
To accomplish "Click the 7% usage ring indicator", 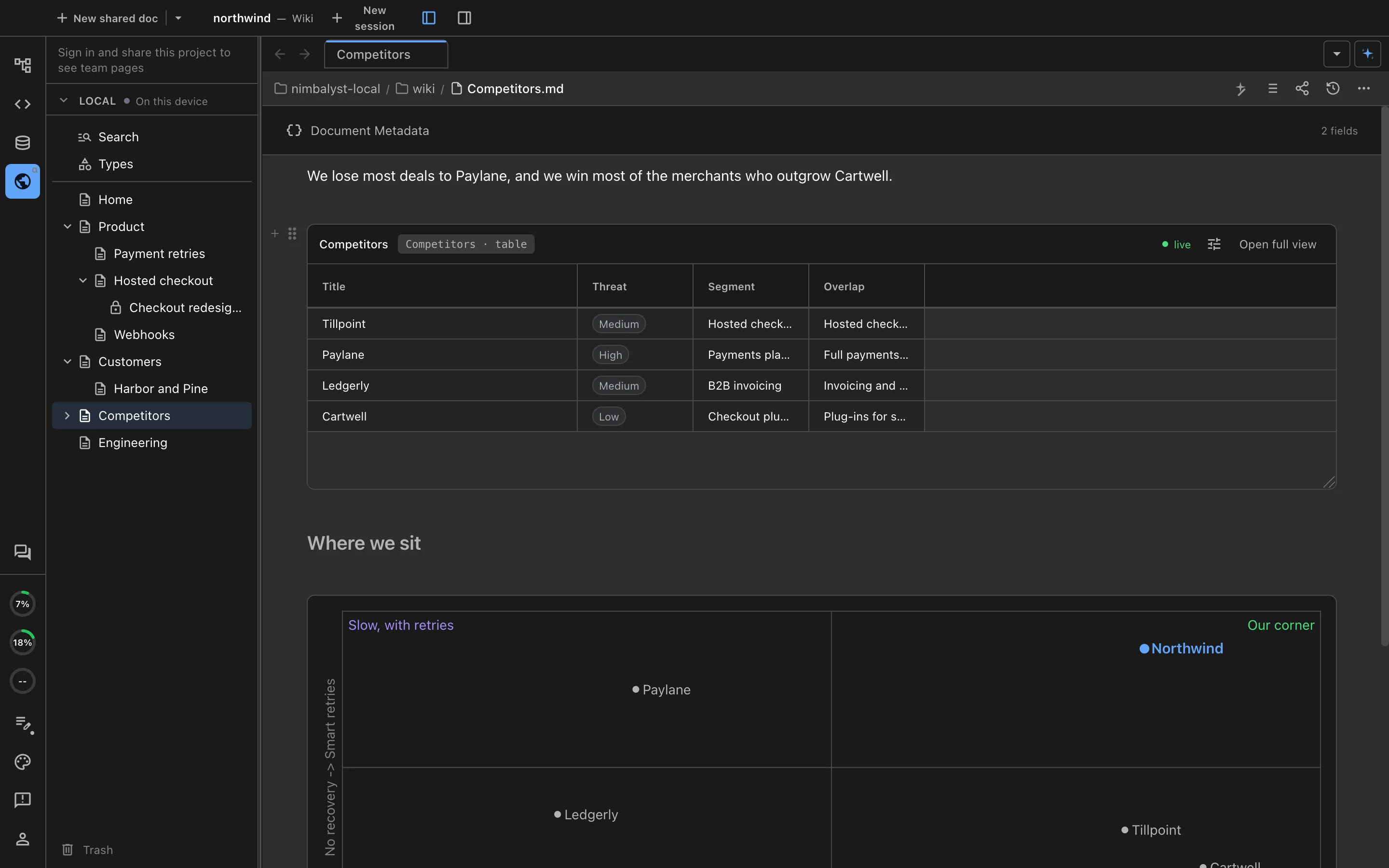I will tap(22, 604).
